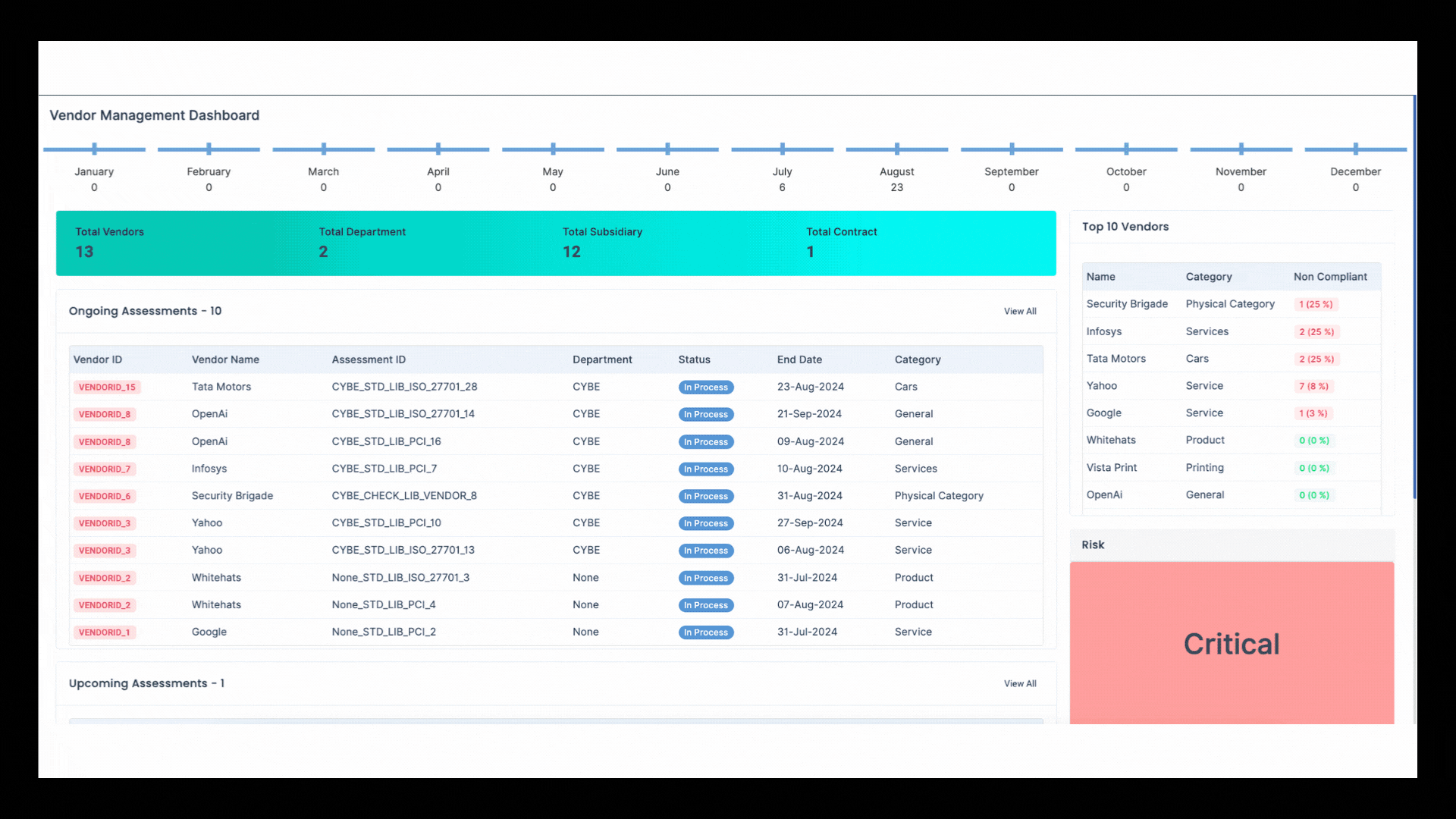Screen dimensions: 1456x819
Task: Click View All for Upcoming Assessments
Action: coord(1019,684)
